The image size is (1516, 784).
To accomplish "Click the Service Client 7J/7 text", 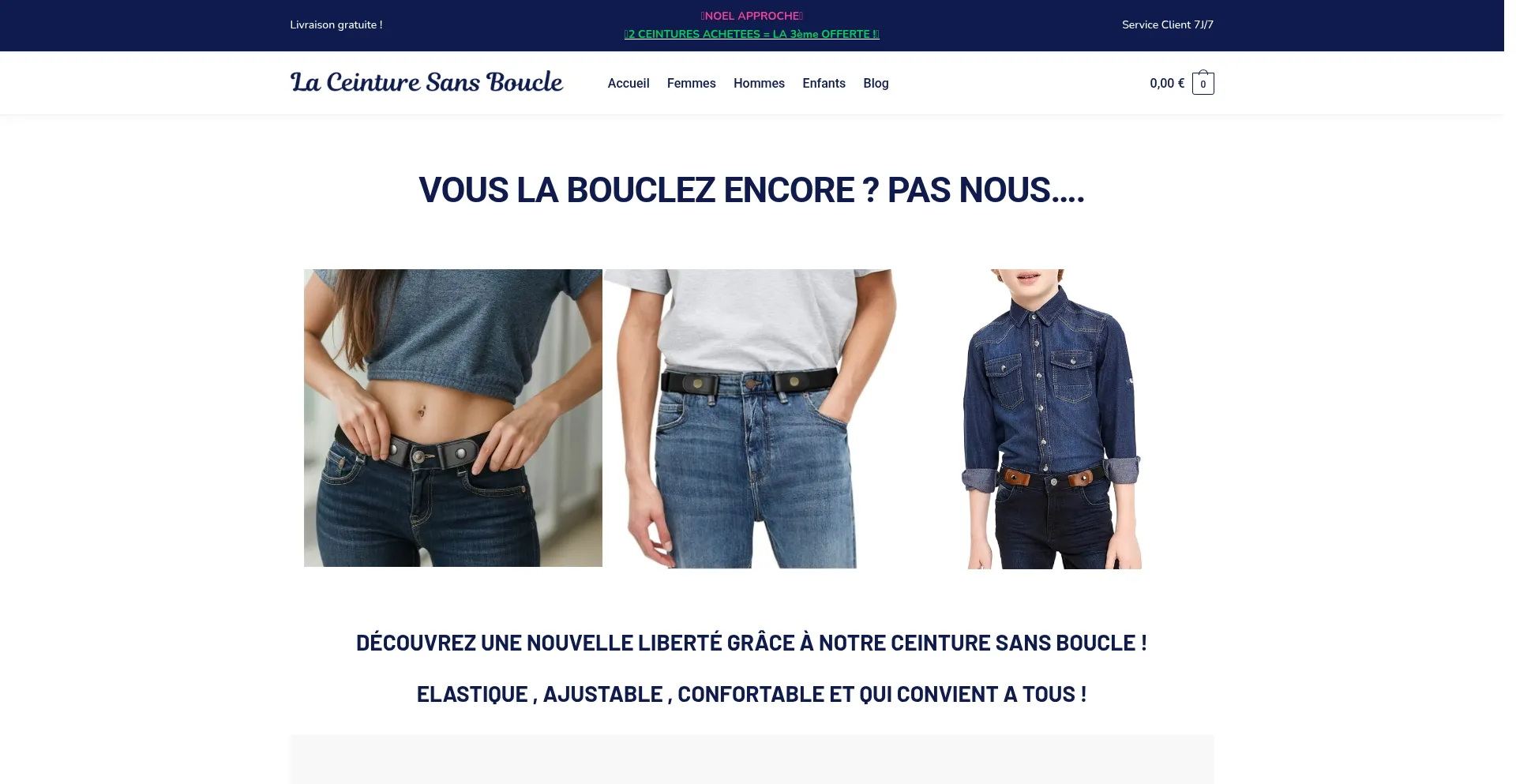I will click(1168, 24).
